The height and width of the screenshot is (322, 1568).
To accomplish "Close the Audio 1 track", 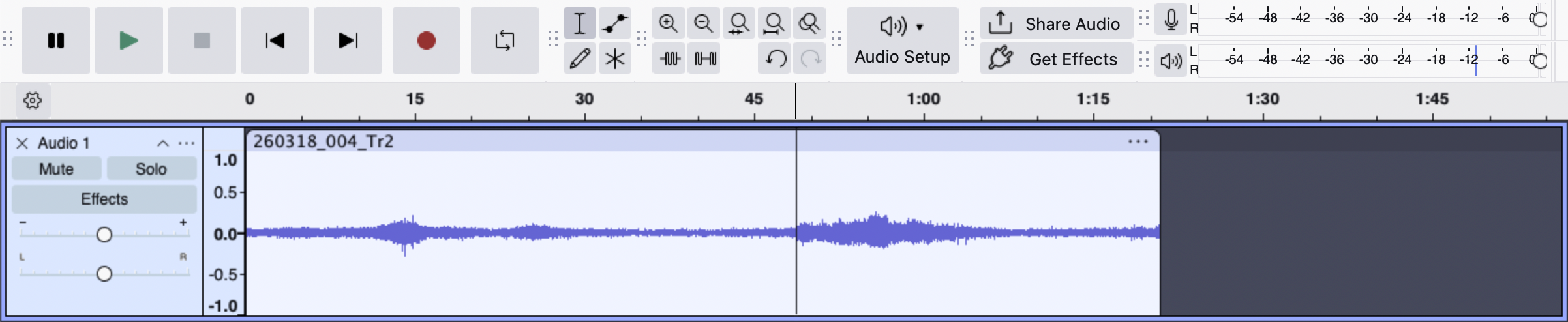I will (22, 143).
